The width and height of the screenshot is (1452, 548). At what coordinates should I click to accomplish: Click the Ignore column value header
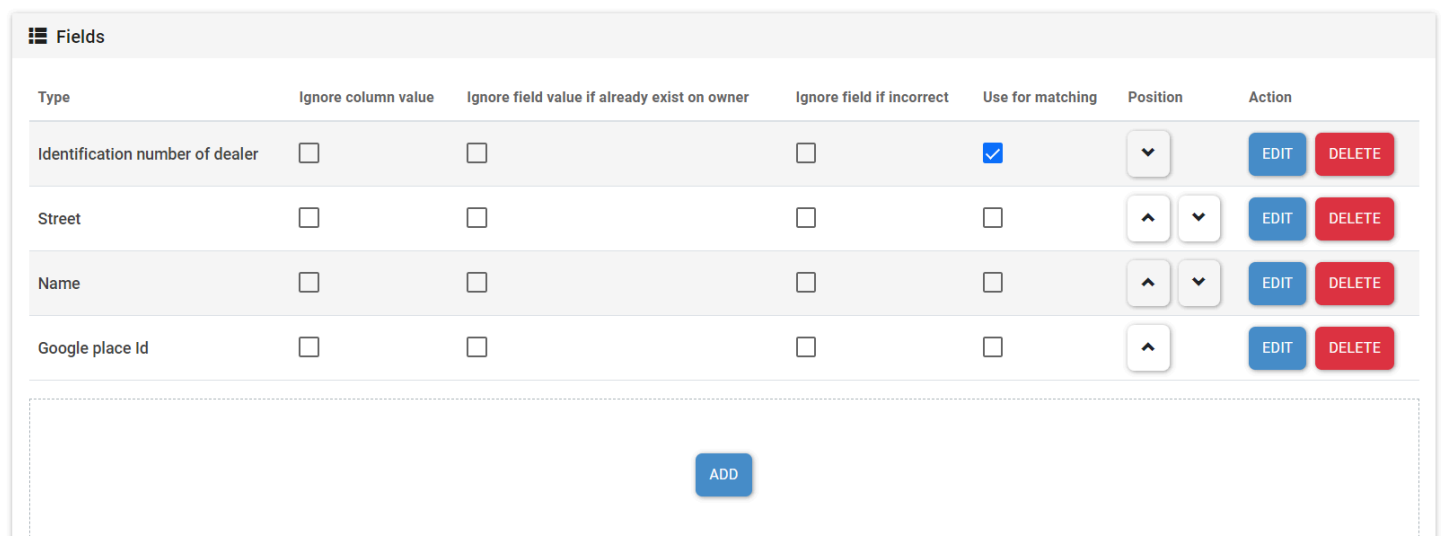click(x=366, y=97)
